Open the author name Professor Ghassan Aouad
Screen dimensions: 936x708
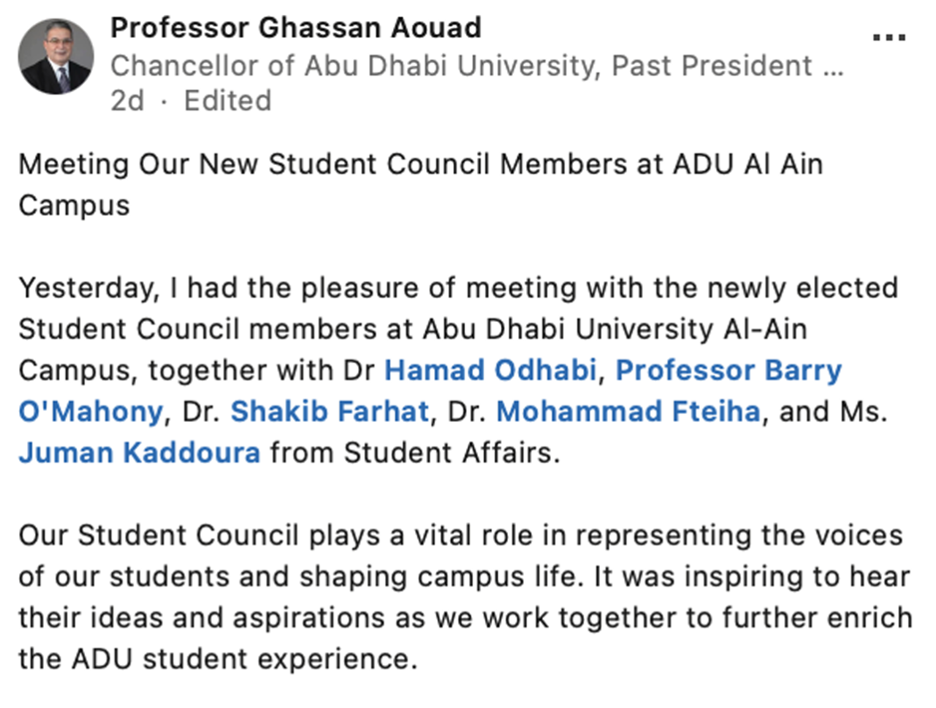[x=295, y=27]
